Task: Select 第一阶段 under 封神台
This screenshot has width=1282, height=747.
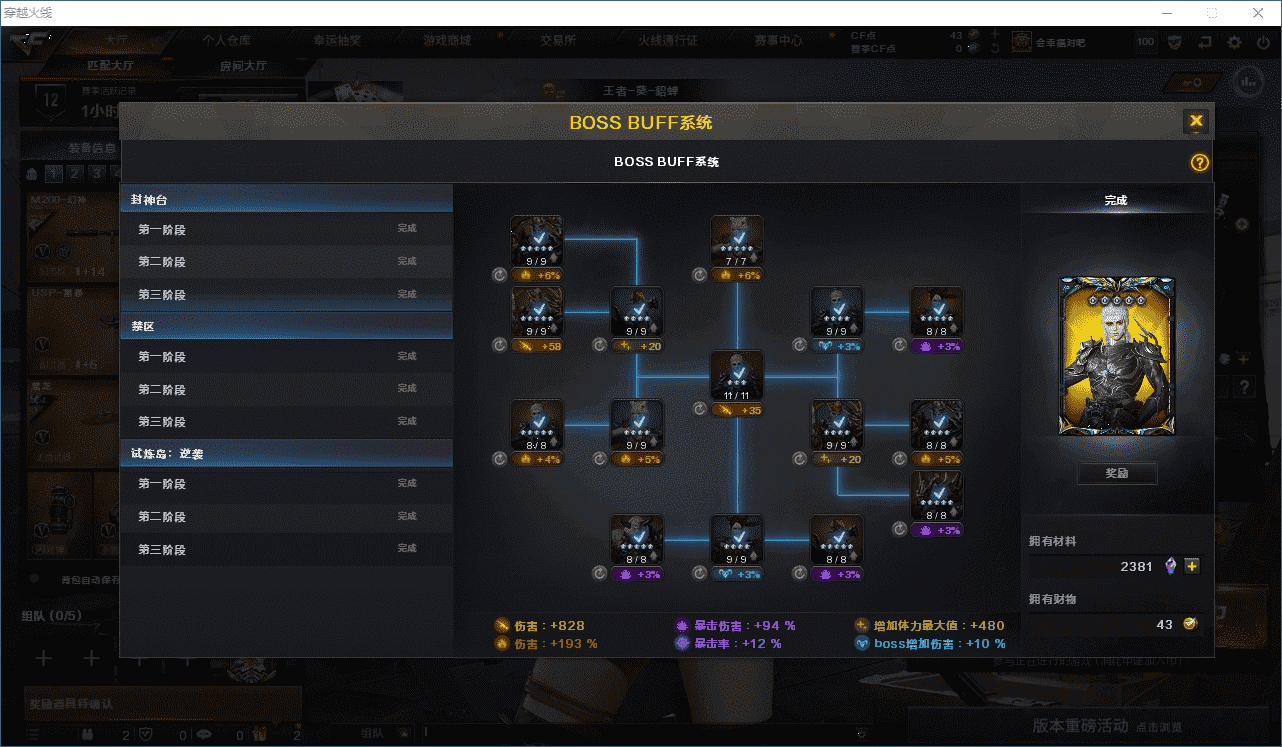Action: coord(287,229)
